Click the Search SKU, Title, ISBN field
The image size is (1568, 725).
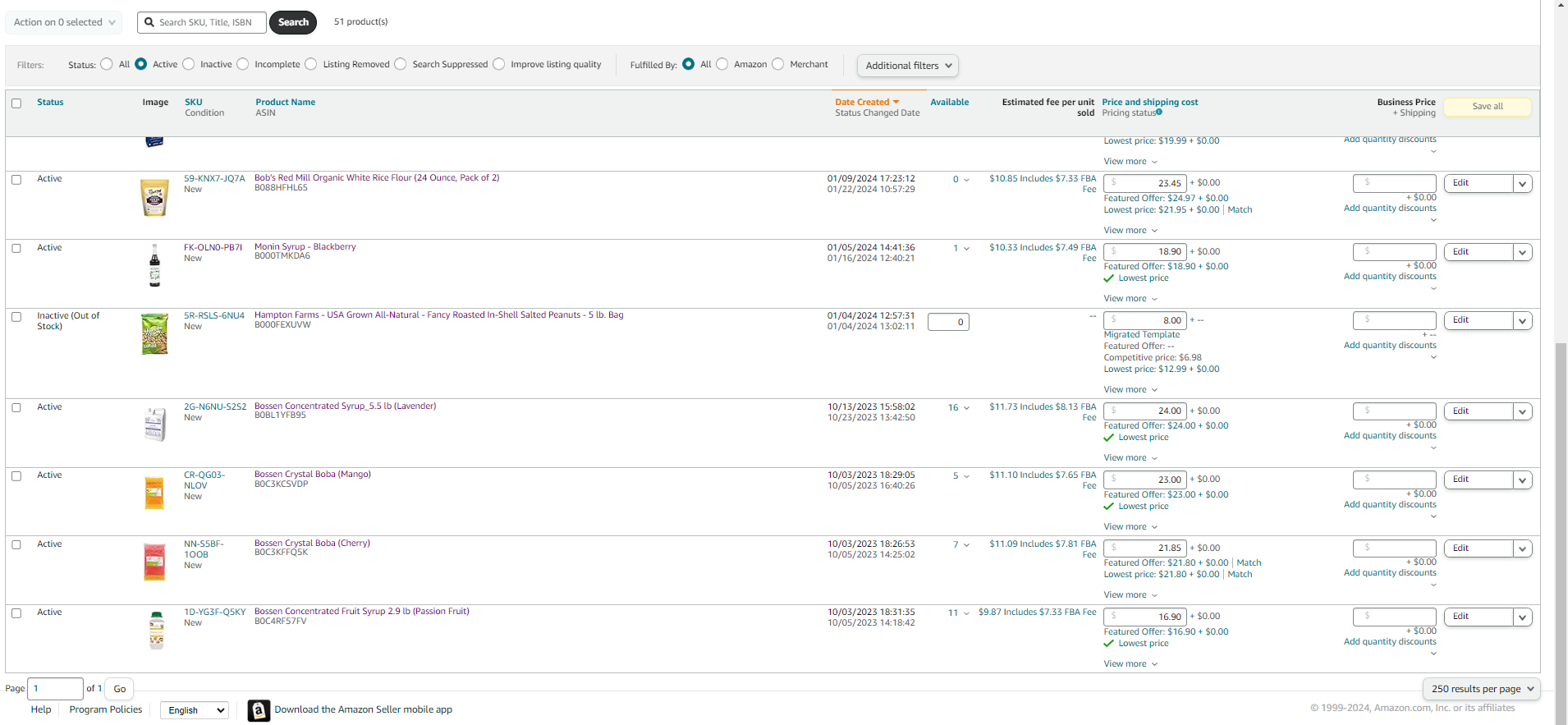202,22
